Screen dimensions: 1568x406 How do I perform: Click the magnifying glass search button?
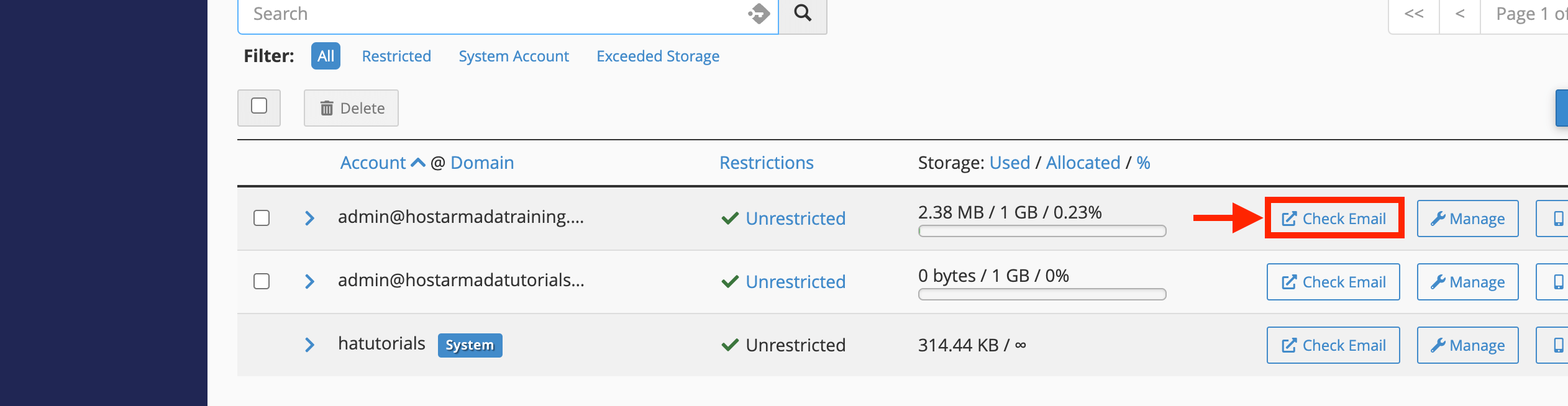point(803,14)
